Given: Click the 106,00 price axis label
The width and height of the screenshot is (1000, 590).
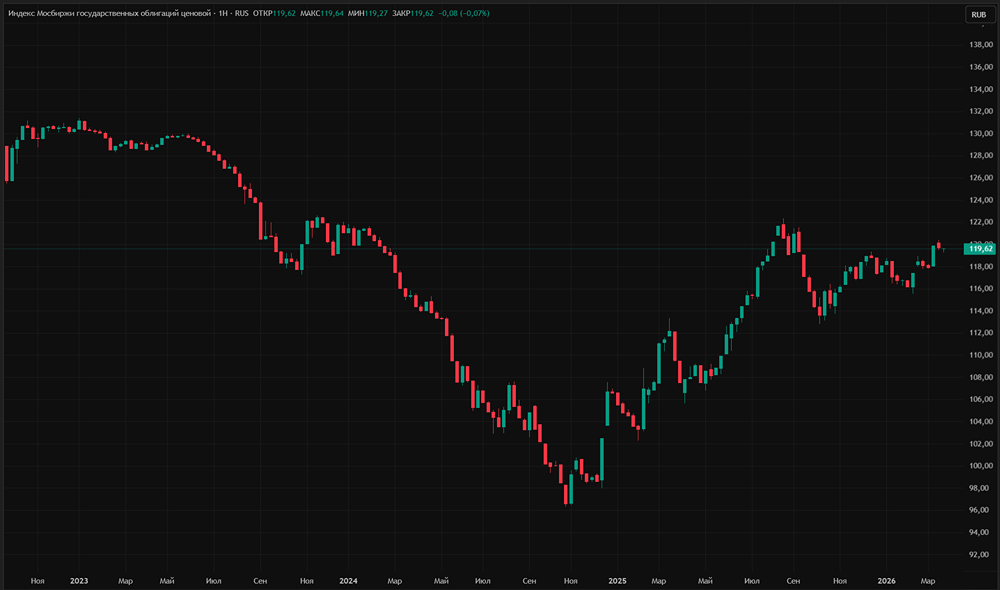Looking at the screenshot, I should coord(981,399).
